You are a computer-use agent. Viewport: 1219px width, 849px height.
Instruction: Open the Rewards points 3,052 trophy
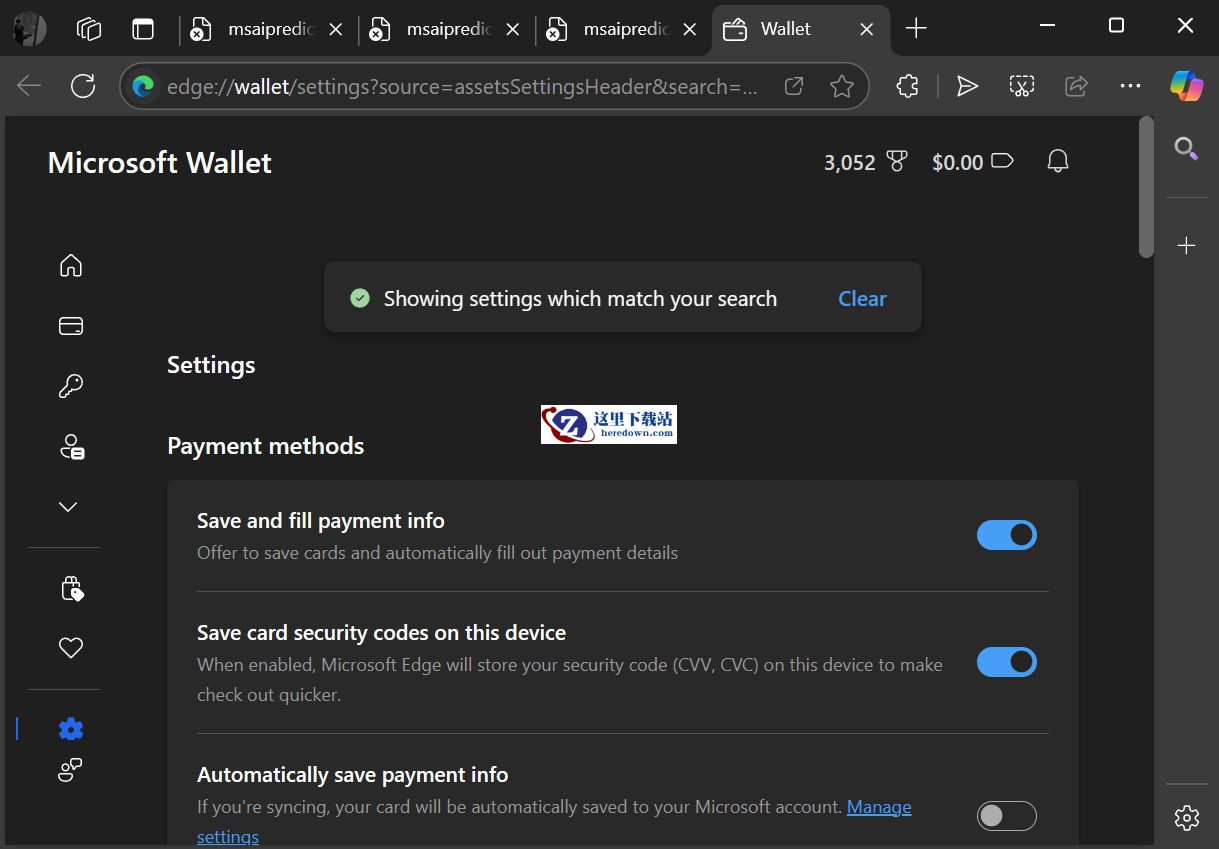[865, 162]
